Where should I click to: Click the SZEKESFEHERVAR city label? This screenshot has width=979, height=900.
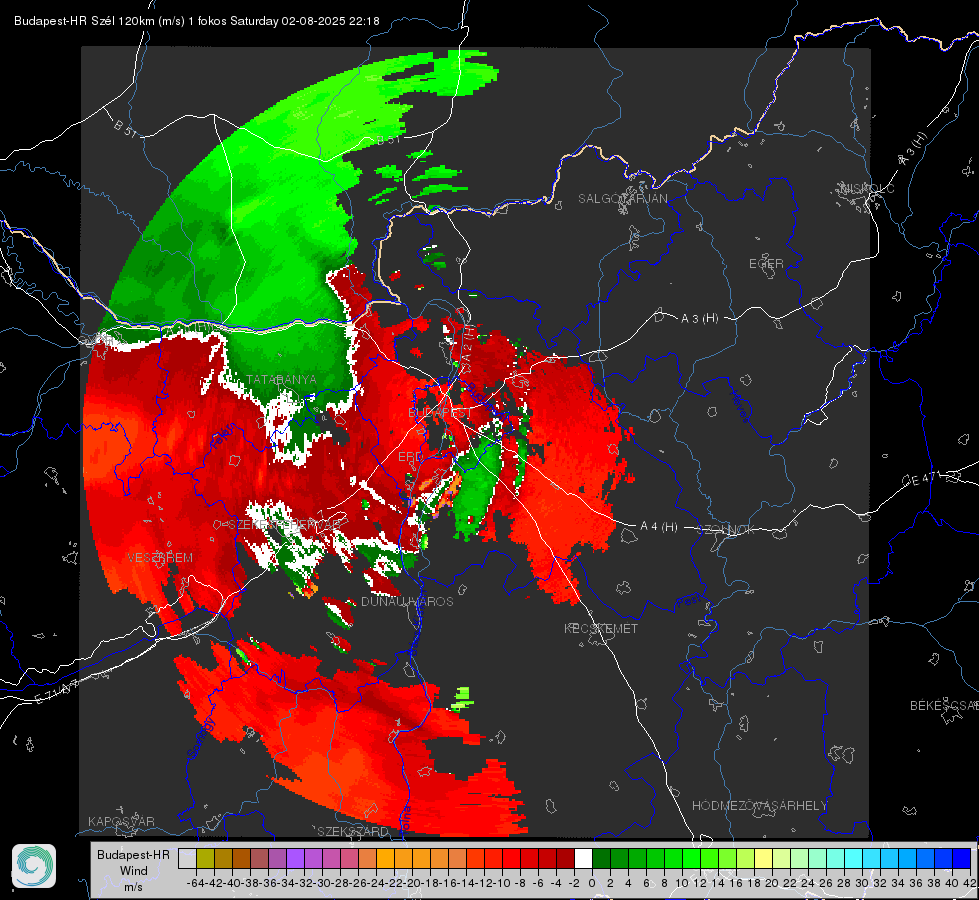[x=285, y=525]
